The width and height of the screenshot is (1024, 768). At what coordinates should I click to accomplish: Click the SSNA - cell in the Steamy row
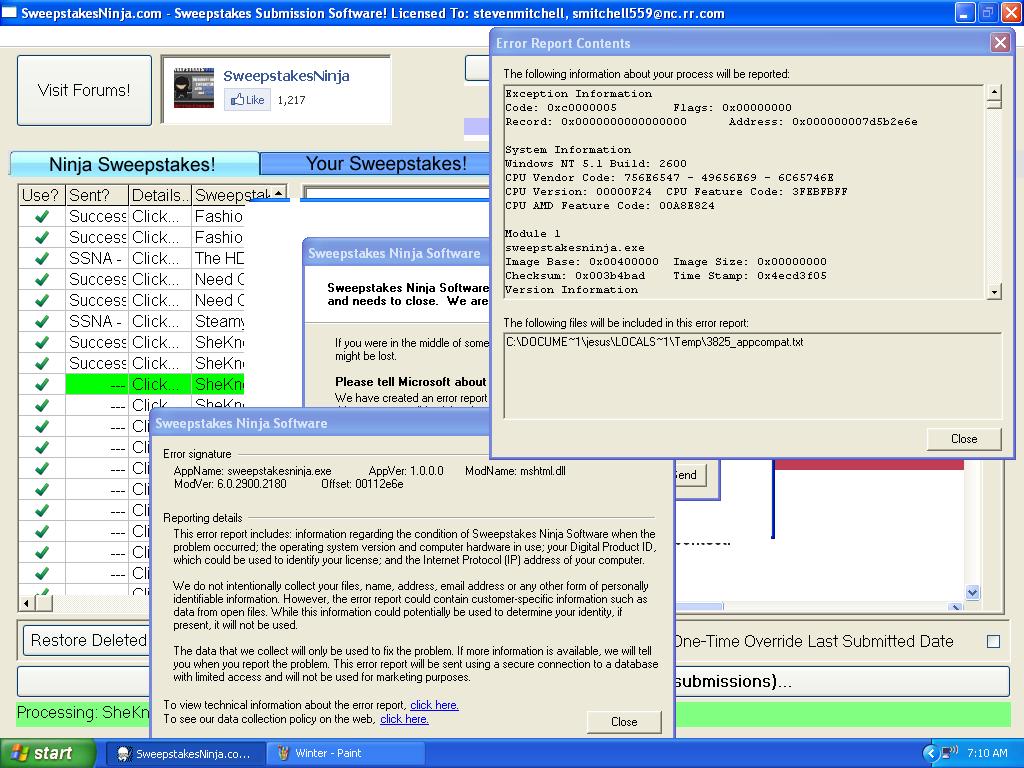[96, 321]
